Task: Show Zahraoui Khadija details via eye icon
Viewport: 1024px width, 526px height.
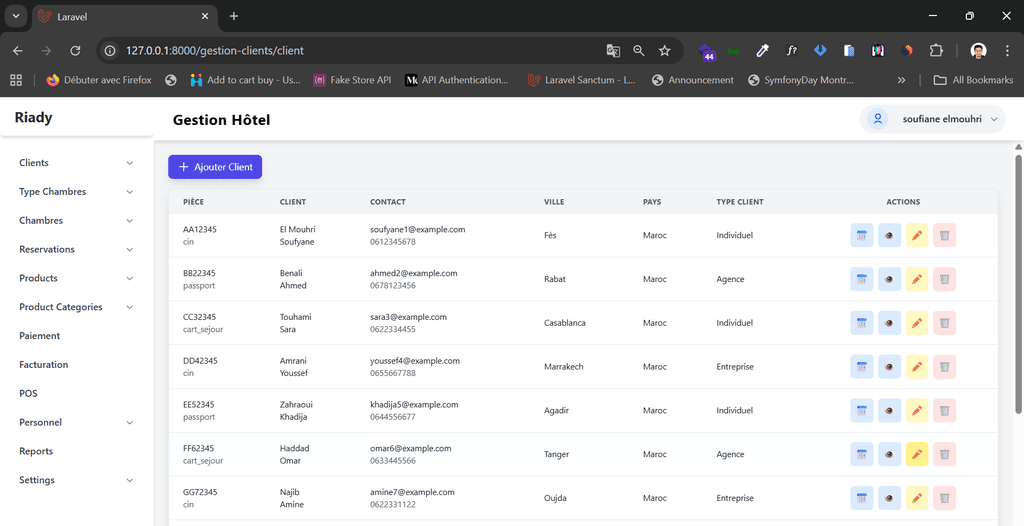Action: pyautogui.click(x=889, y=411)
